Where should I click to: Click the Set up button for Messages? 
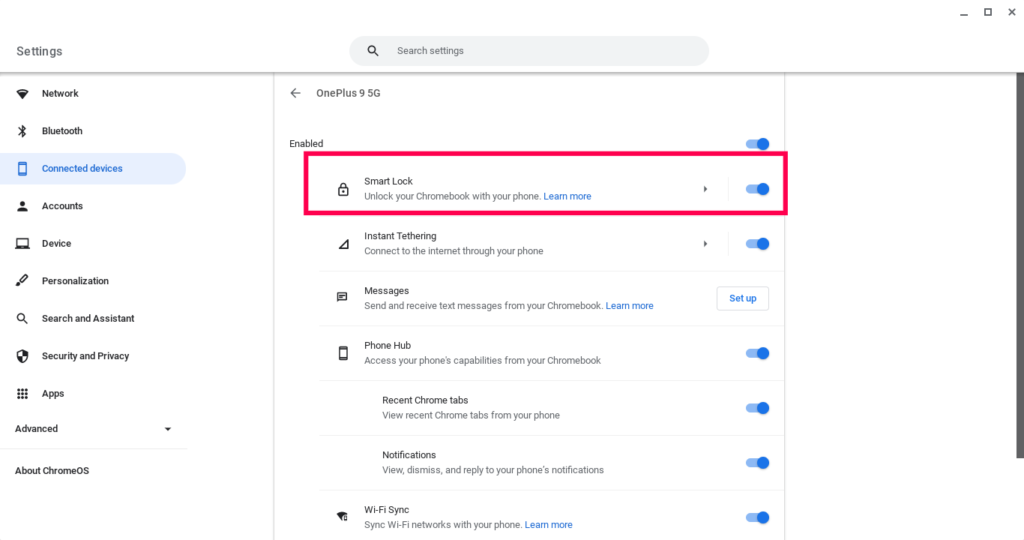click(x=743, y=298)
